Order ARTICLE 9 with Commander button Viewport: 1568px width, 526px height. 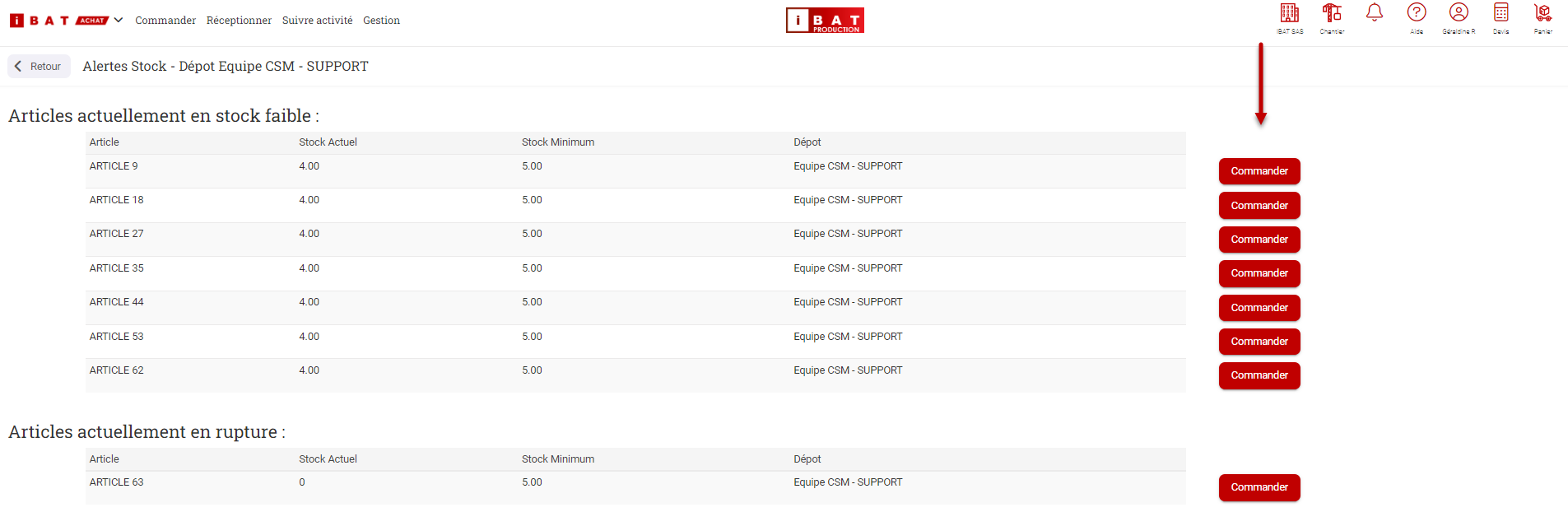coord(1259,171)
